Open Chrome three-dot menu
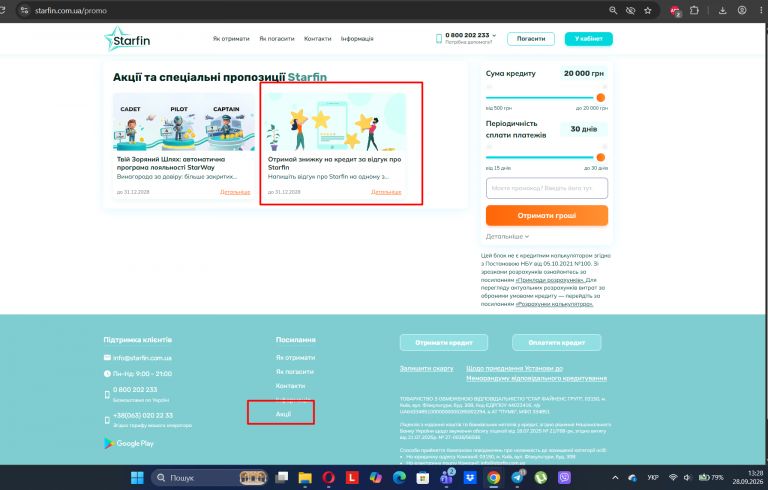Screen dimensions: 768x490 [x=761, y=10]
